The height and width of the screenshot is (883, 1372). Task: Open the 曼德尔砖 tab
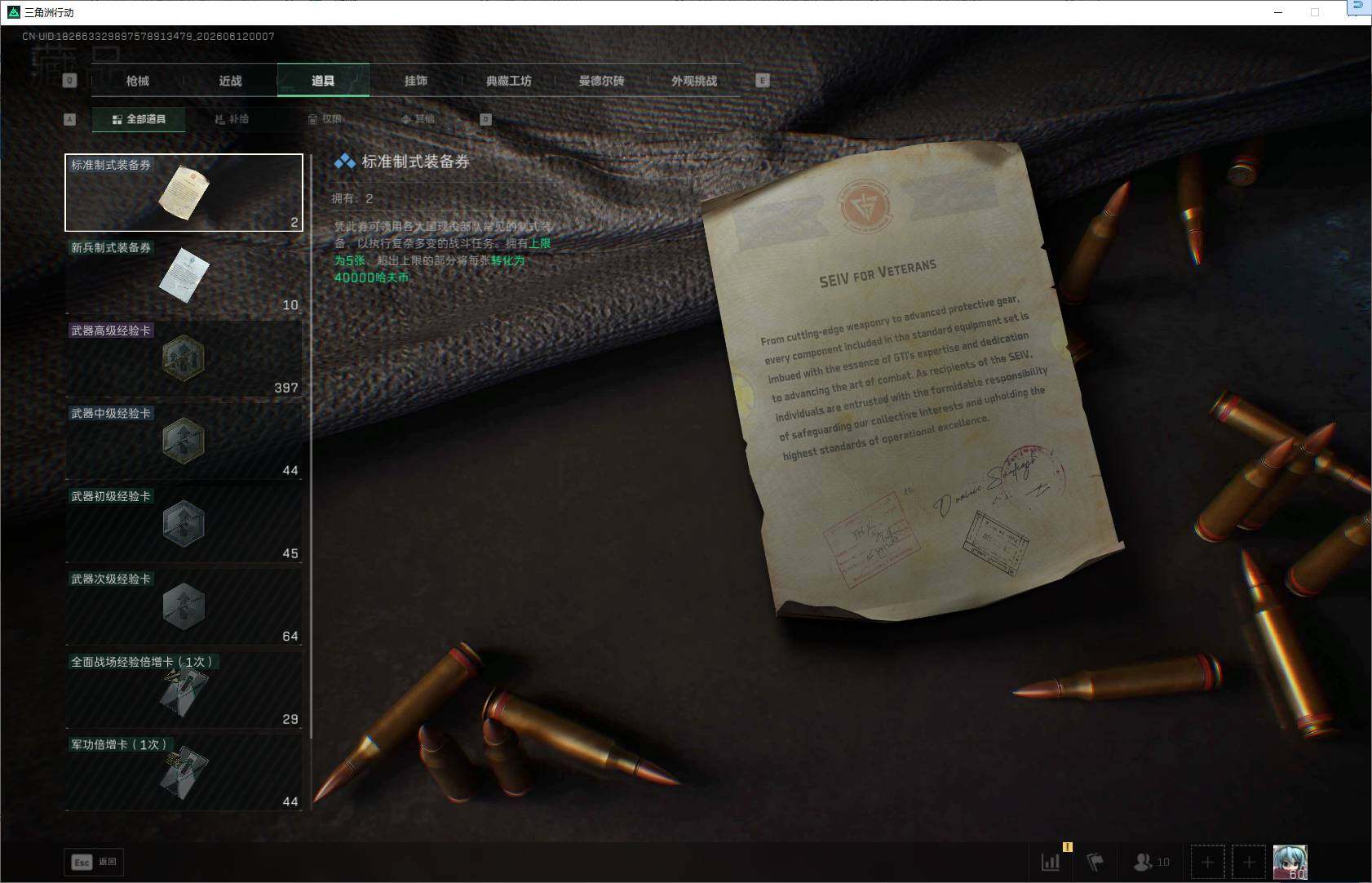pos(601,81)
